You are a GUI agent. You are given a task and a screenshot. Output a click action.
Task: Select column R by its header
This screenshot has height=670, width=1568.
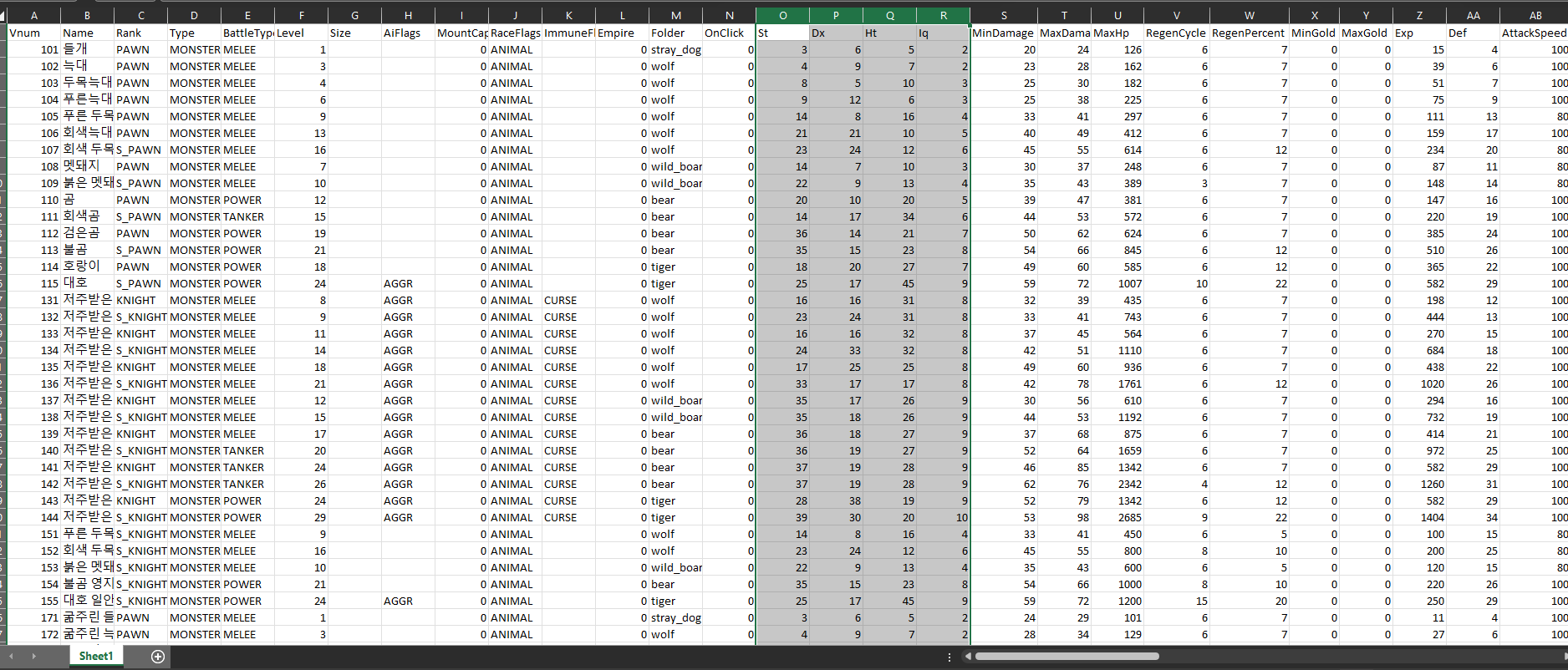(x=944, y=16)
